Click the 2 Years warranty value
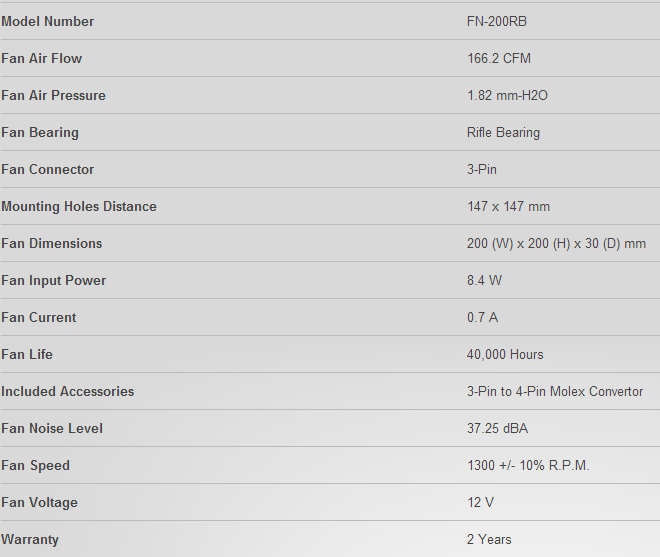This screenshot has width=660, height=557. (x=489, y=540)
